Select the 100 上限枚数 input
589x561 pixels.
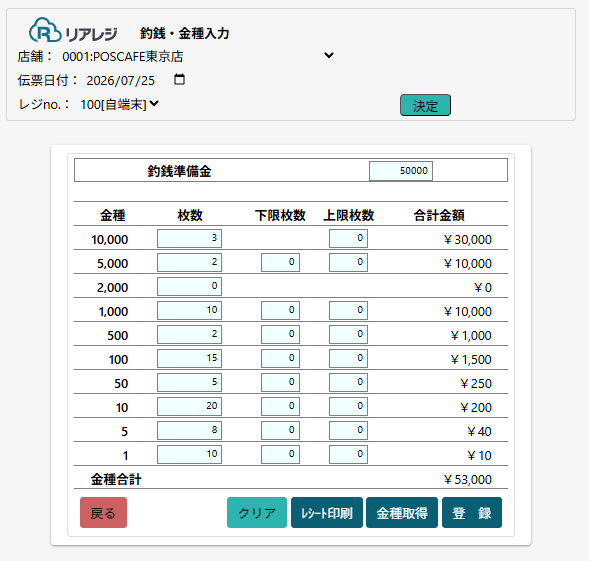point(348,359)
